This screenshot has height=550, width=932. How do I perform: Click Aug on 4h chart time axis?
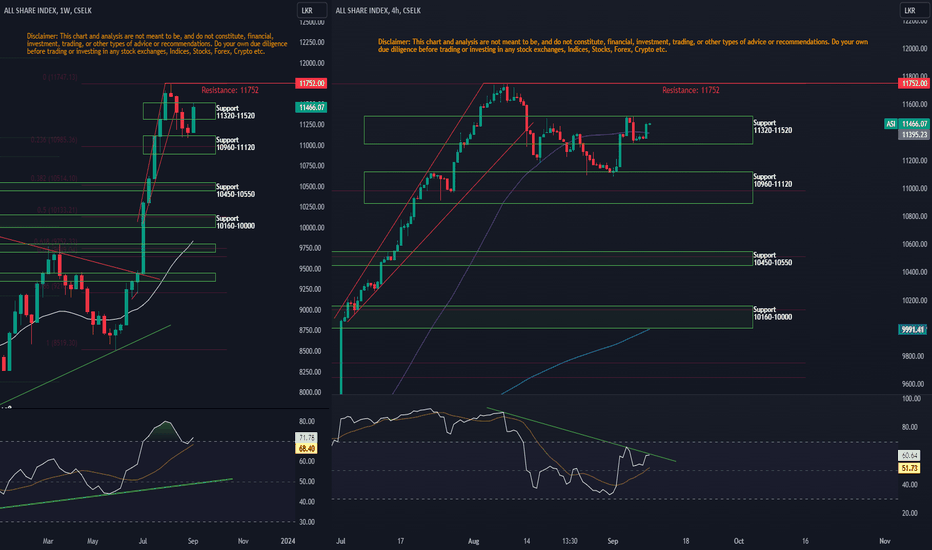[473, 541]
